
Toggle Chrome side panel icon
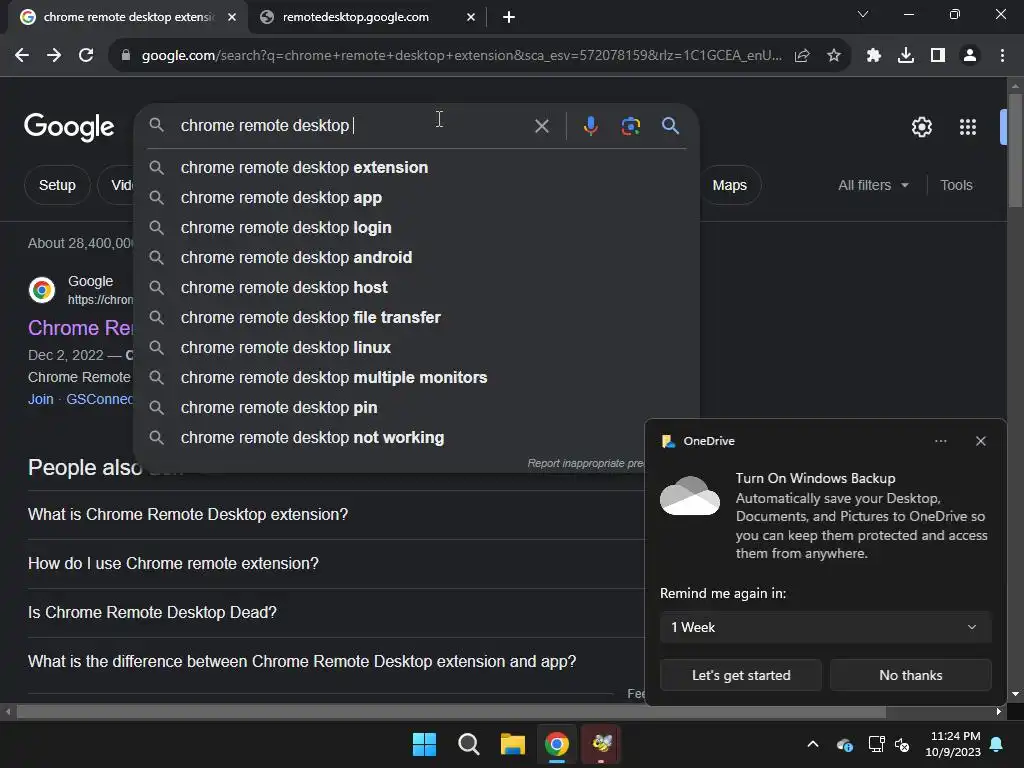938,56
